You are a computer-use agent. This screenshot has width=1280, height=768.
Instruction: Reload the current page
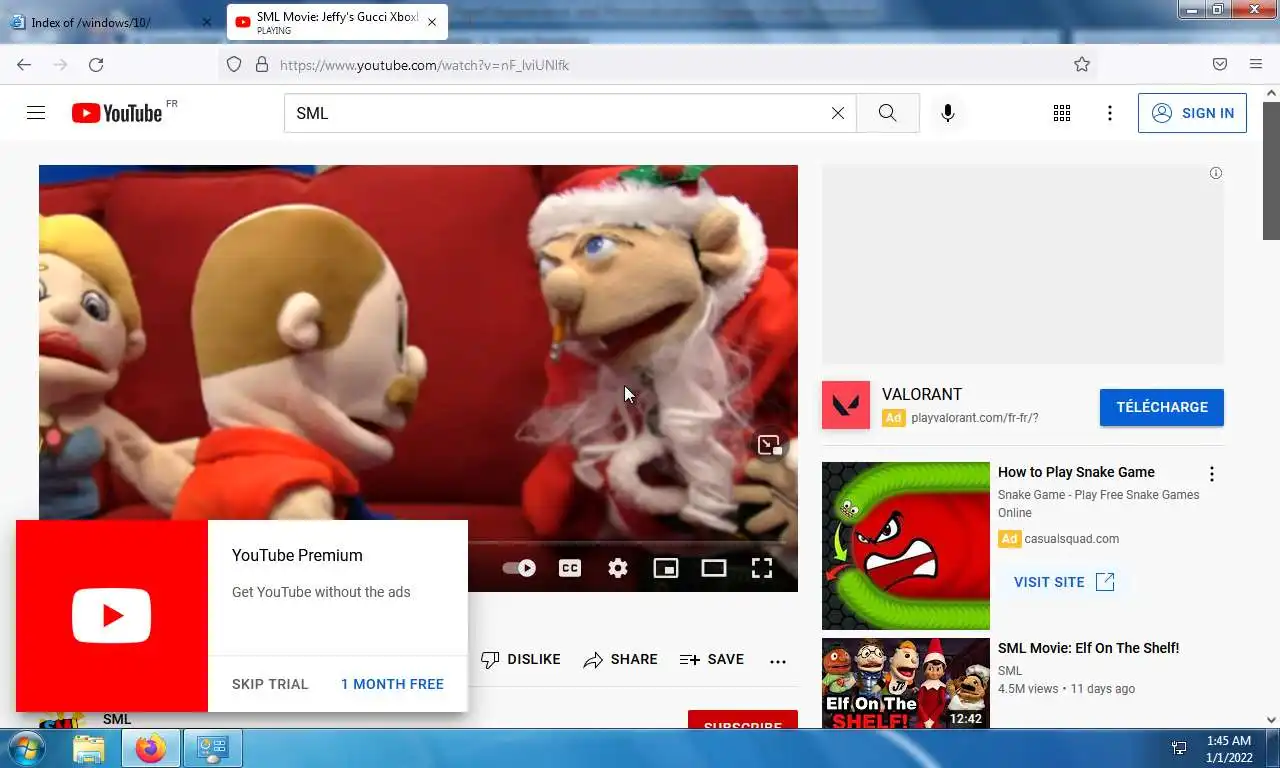tap(96, 64)
